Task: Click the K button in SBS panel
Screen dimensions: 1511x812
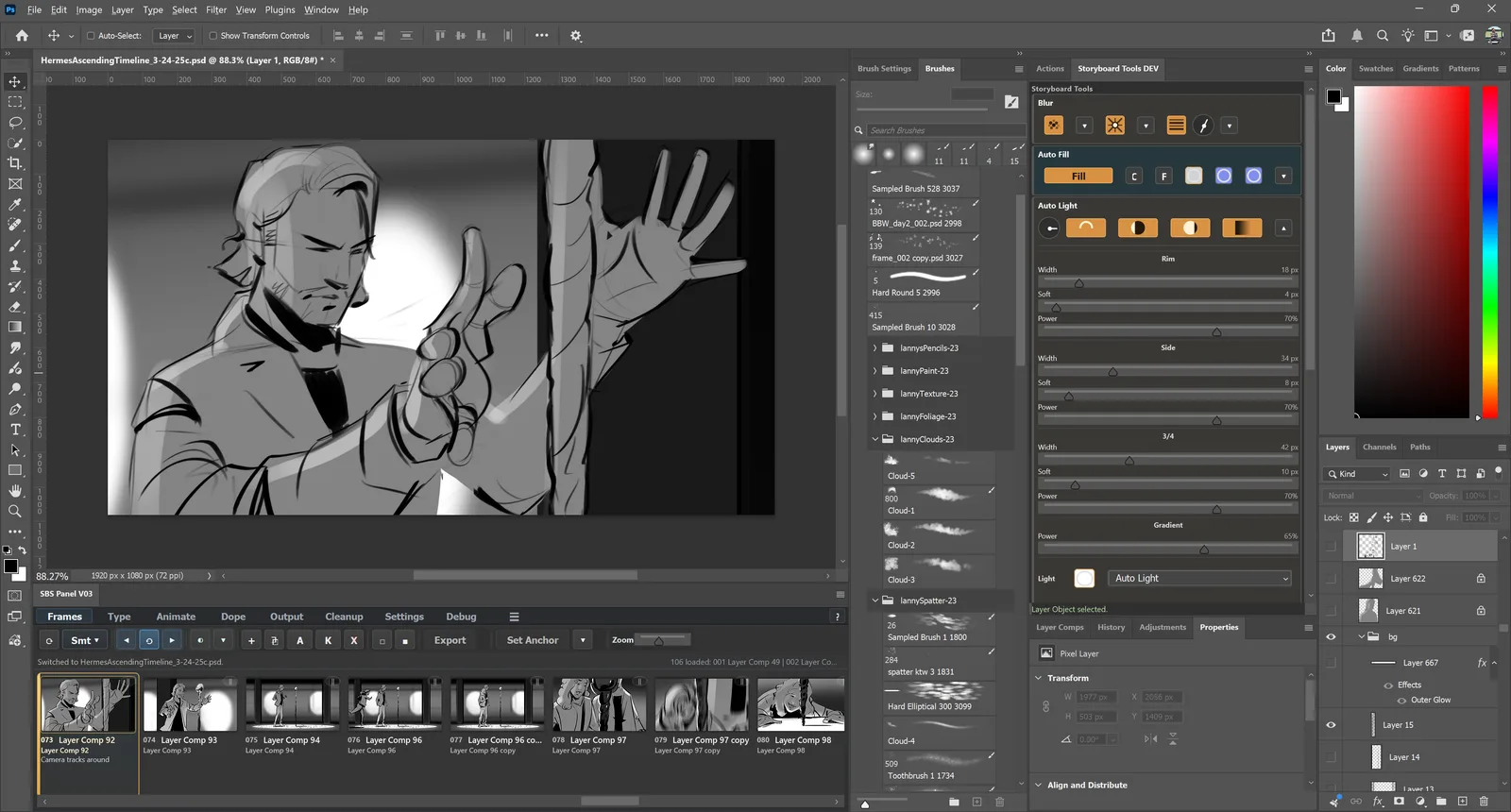Action: click(x=328, y=640)
